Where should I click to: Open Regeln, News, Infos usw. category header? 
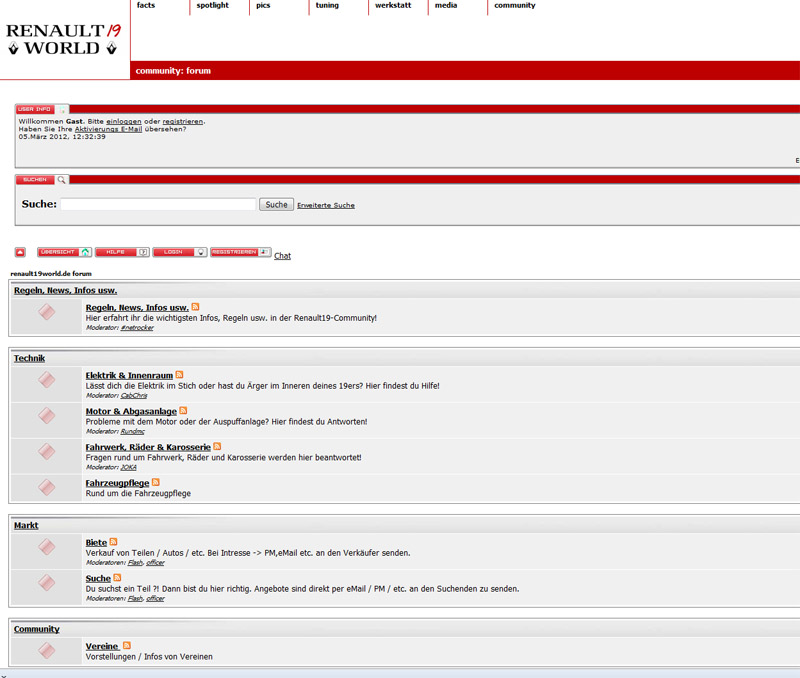[x=65, y=290]
